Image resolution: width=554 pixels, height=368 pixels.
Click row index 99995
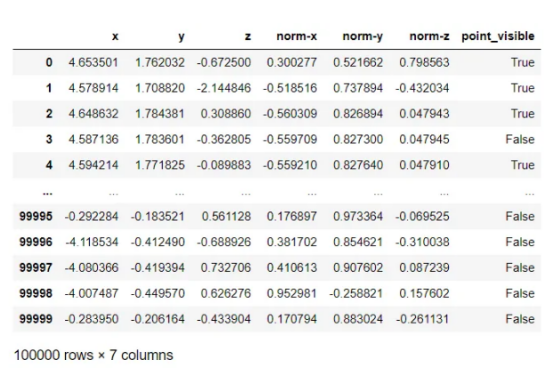point(36,216)
